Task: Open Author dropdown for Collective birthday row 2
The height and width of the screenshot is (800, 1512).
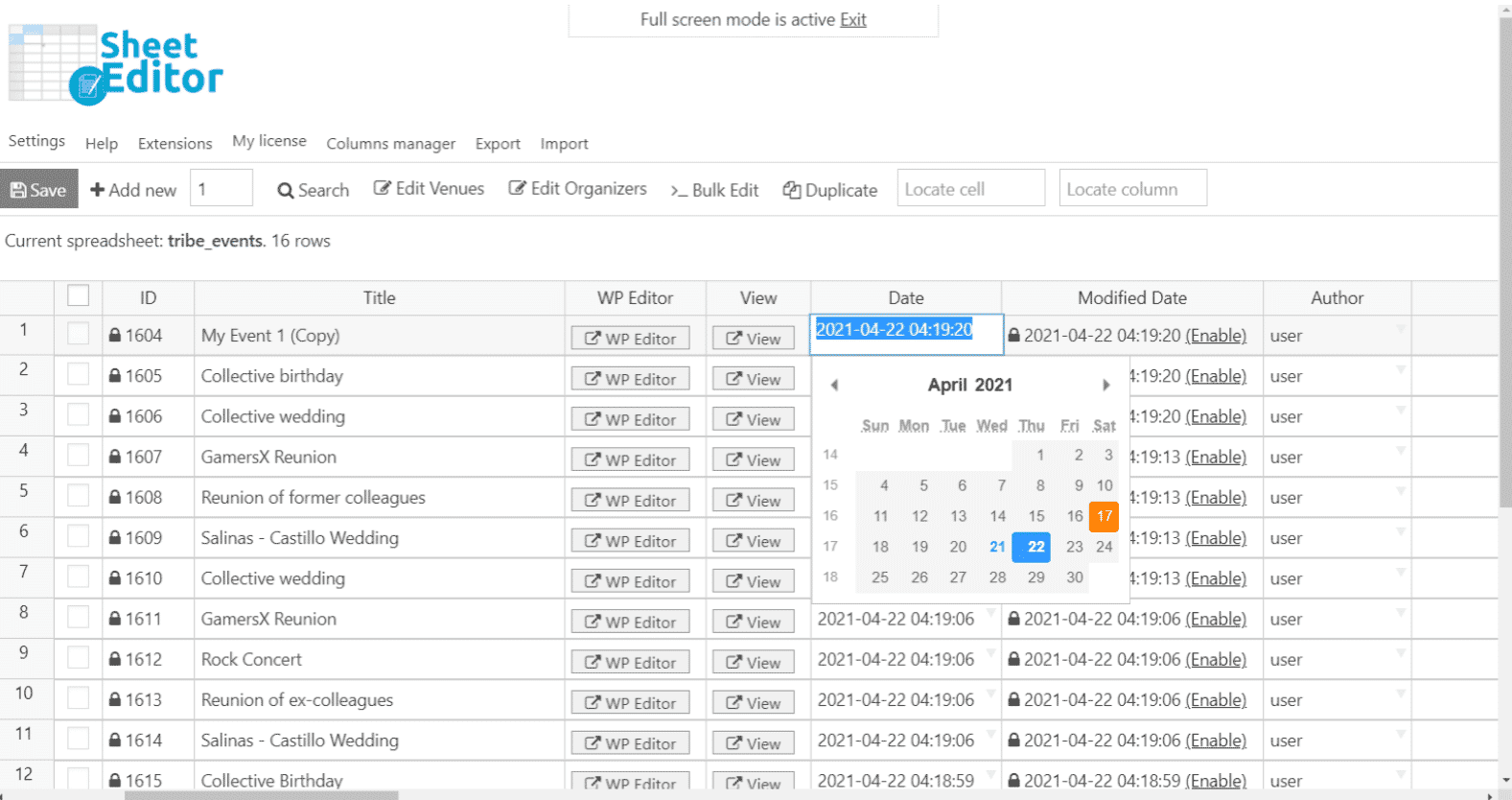Action: coord(1401,369)
